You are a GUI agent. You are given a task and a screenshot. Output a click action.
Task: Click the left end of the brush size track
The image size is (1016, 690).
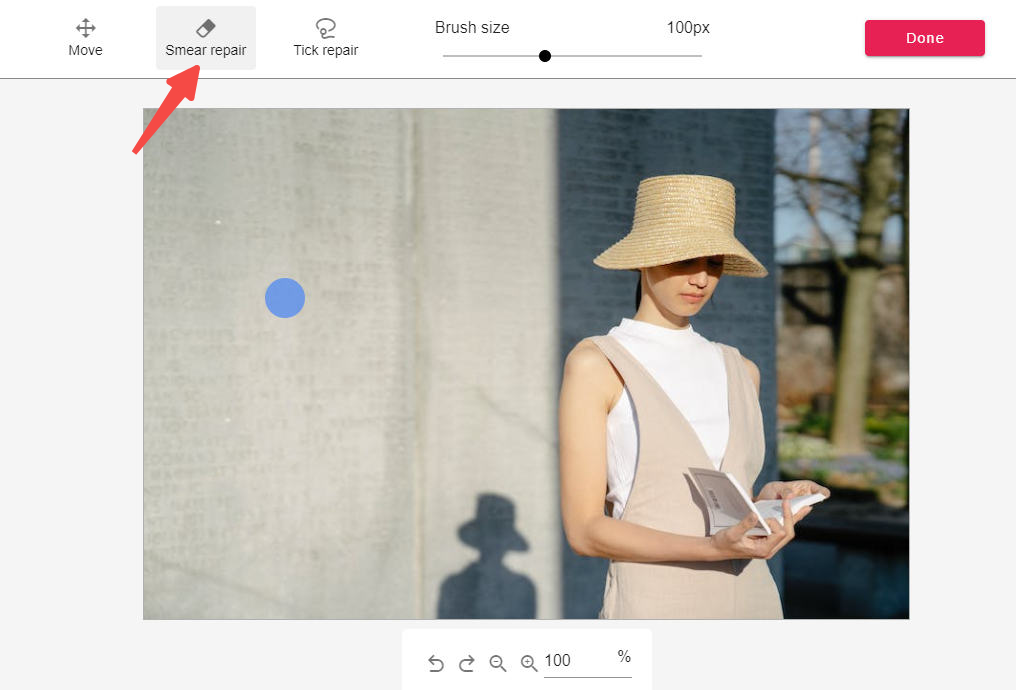pos(446,56)
